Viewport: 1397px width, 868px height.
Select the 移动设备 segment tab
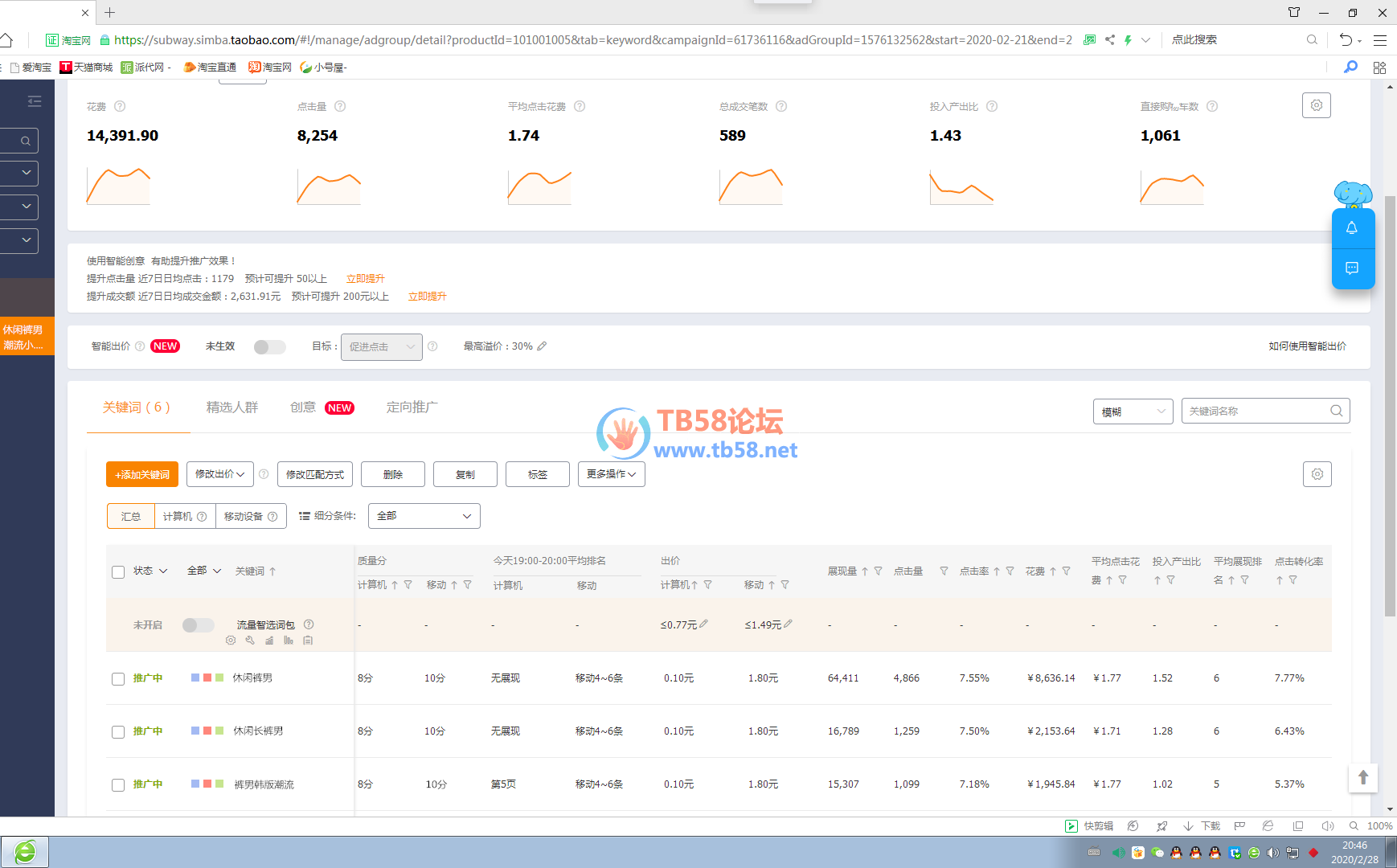(x=251, y=516)
